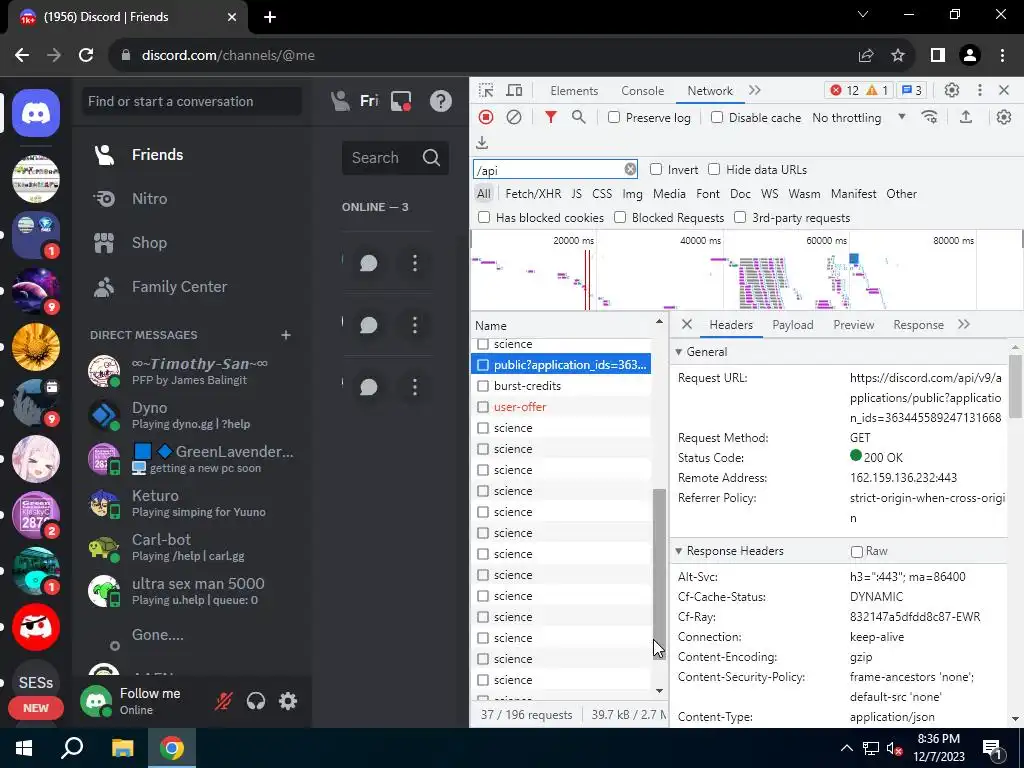
Task: Show more request detail tabs chevron
Action: 964,325
